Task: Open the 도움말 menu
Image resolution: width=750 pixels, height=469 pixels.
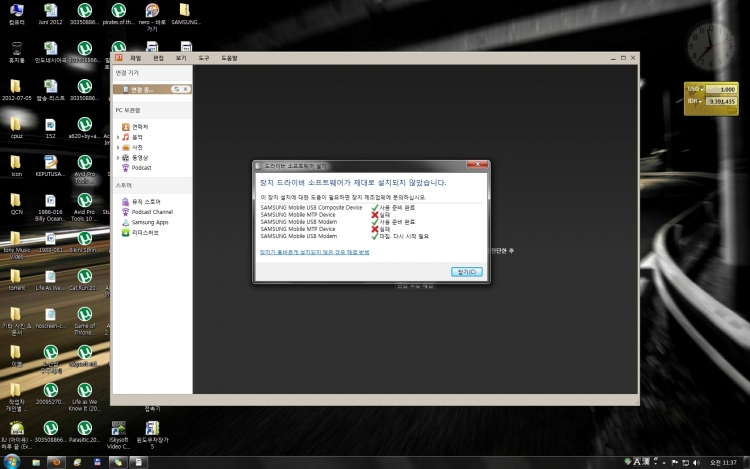Action: coord(229,59)
